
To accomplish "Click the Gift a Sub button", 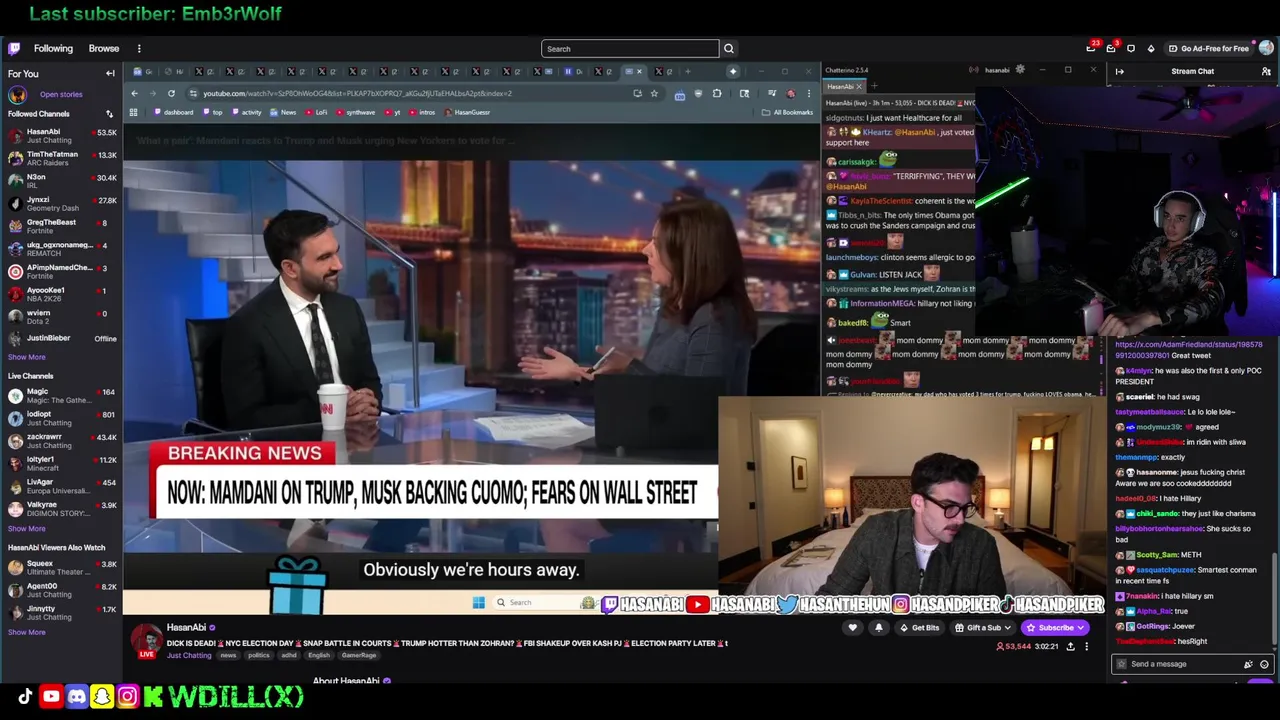I will pos(982,628).
